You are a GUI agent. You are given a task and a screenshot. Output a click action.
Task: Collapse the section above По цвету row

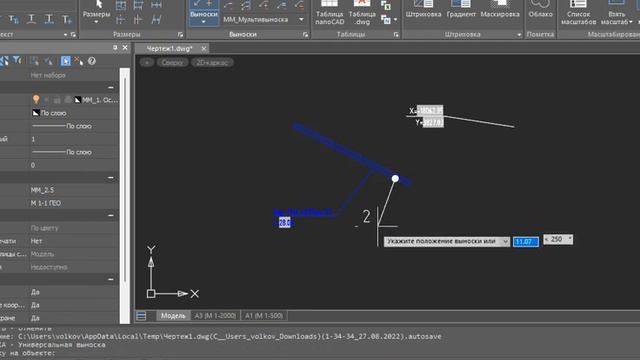111,215
